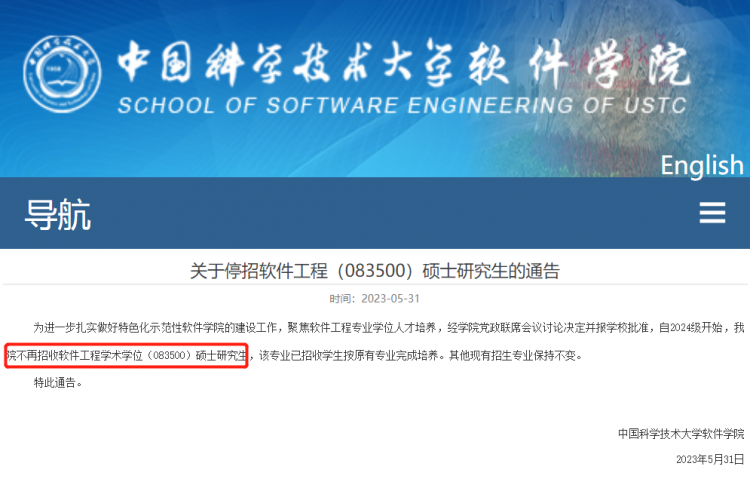Click the line 特此通告。
The width and height of the screenshot is (750, 497).
pyautogui.click(x=58, y=383)
